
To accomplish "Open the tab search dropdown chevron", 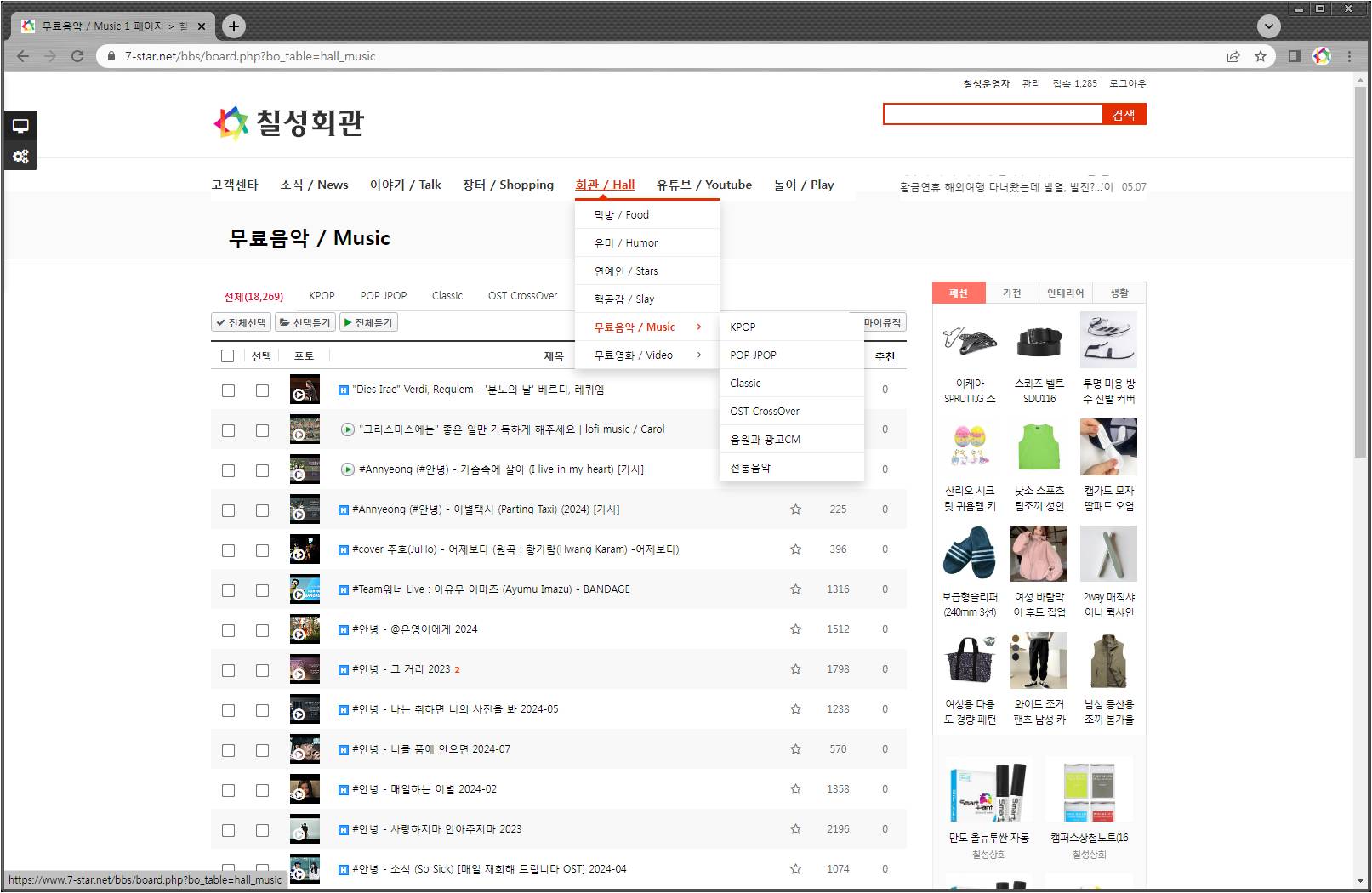I will click(1268, 26).
